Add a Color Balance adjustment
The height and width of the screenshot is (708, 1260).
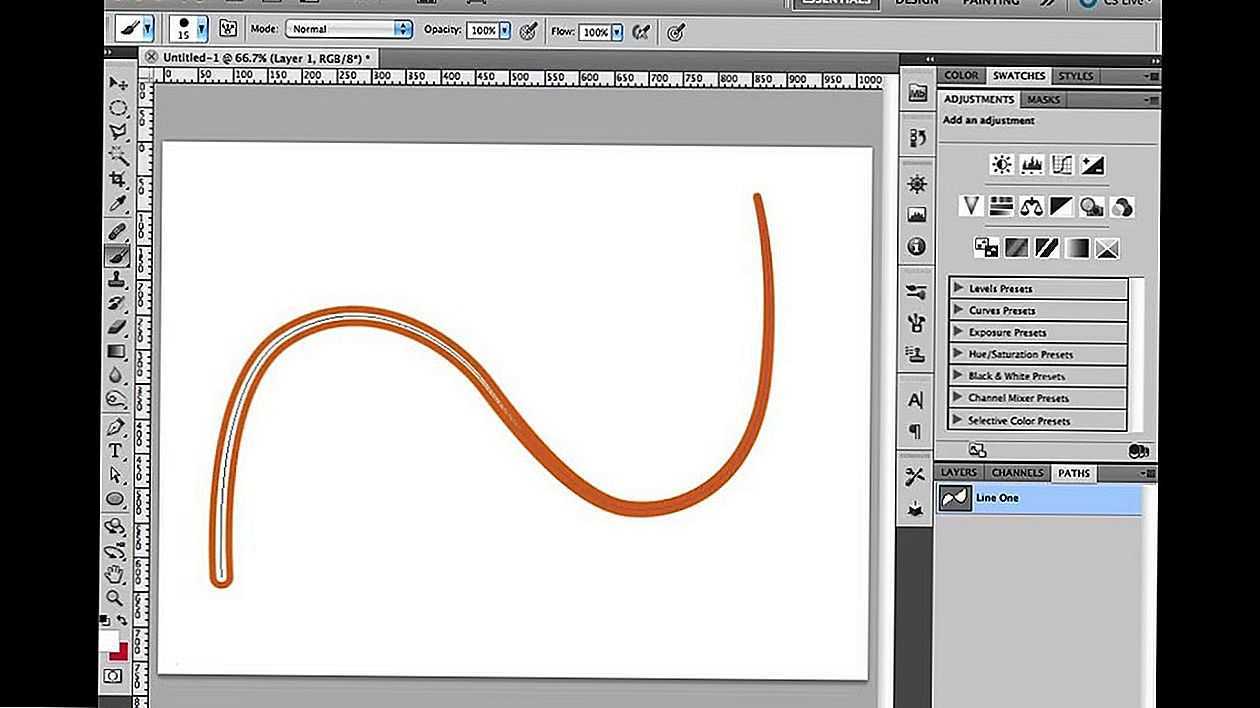click(x=1031, y=206)
